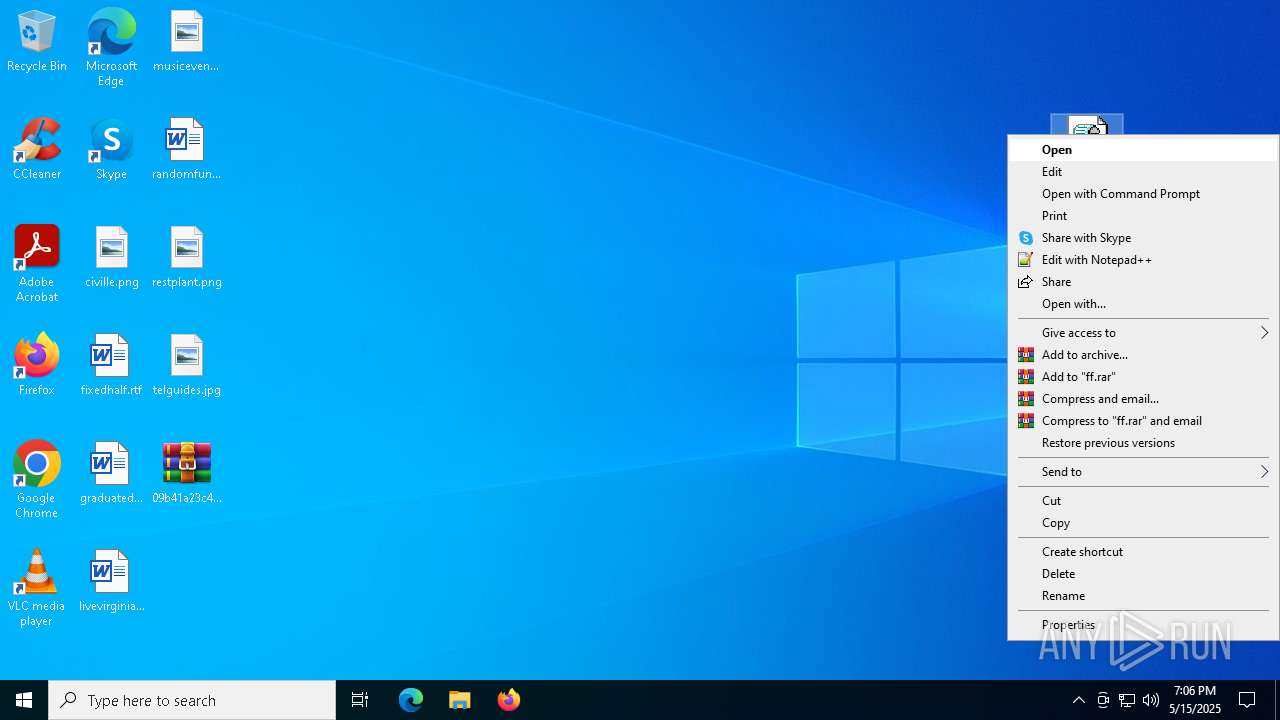Select the restplant.png file icon
This screenshot has height=720, width=1280.
coord(186,258)
